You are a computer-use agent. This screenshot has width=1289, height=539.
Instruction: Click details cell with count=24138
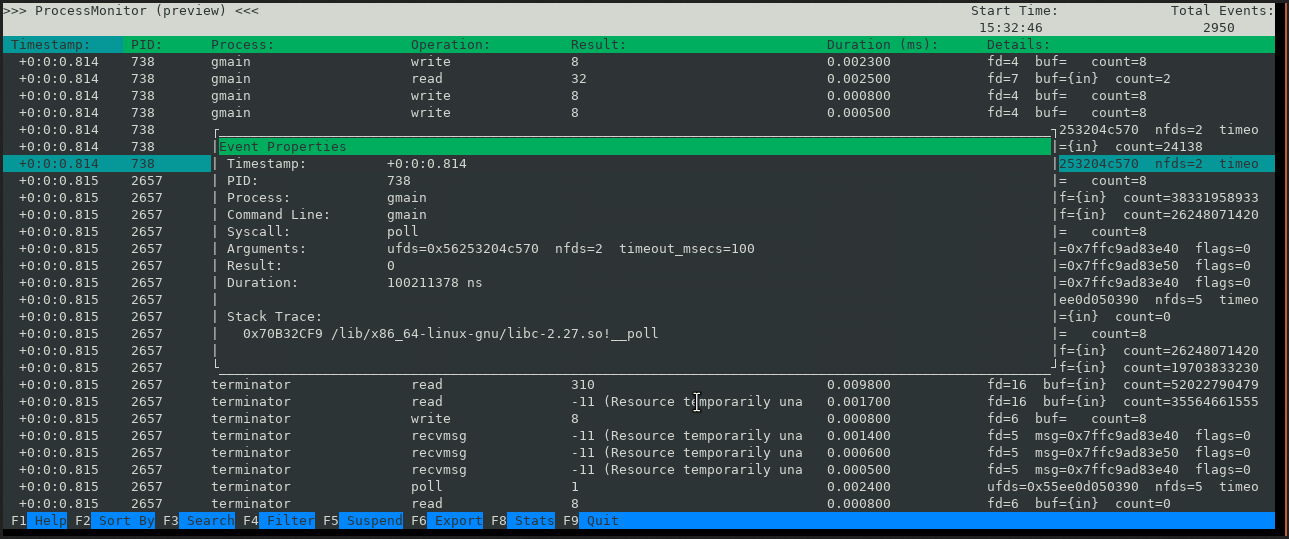tap(1131, 147)
